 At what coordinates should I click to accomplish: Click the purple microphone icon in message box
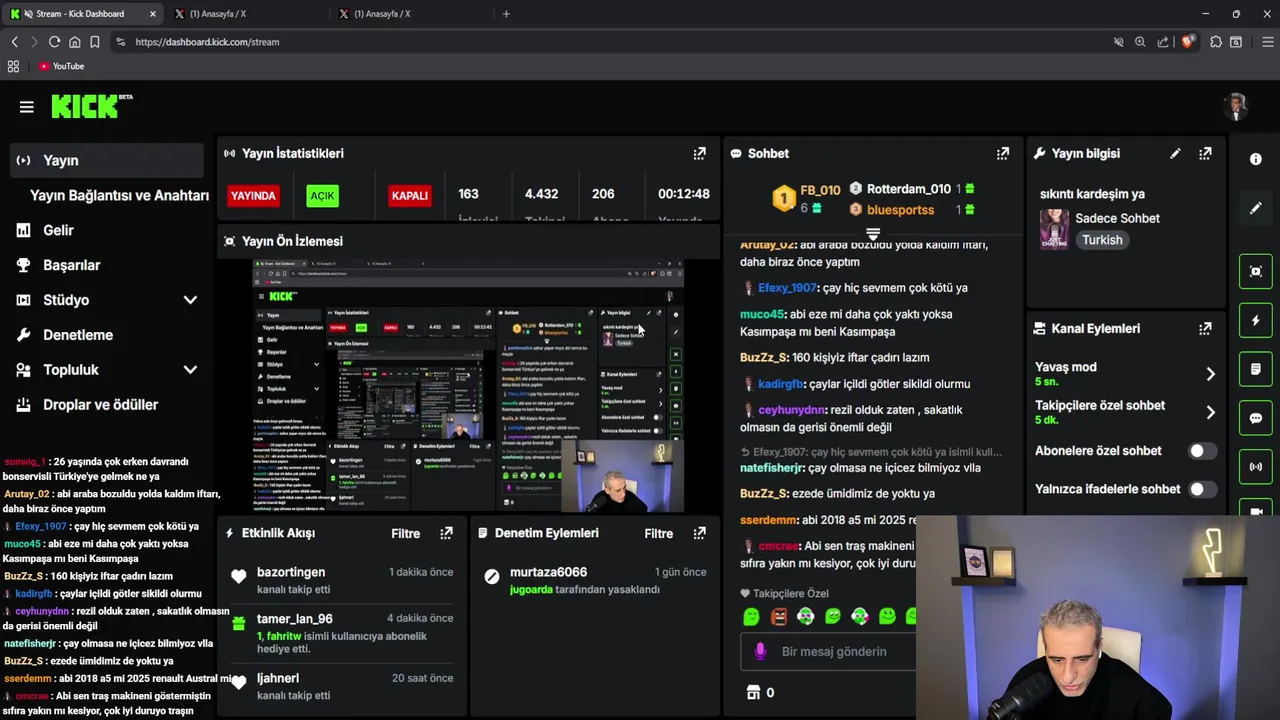pos(760,651)
